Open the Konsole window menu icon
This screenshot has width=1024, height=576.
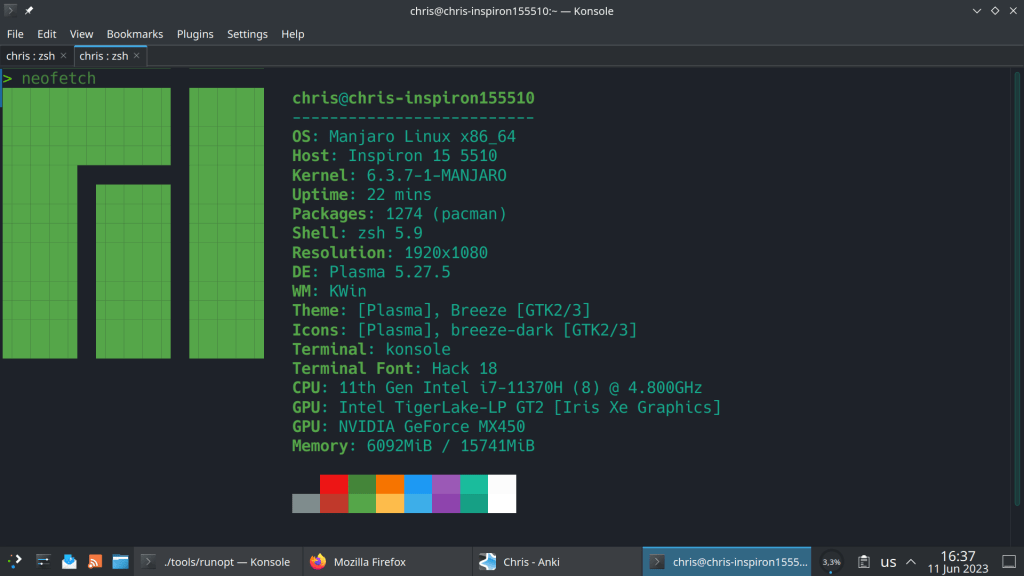(x=9, y=11)
